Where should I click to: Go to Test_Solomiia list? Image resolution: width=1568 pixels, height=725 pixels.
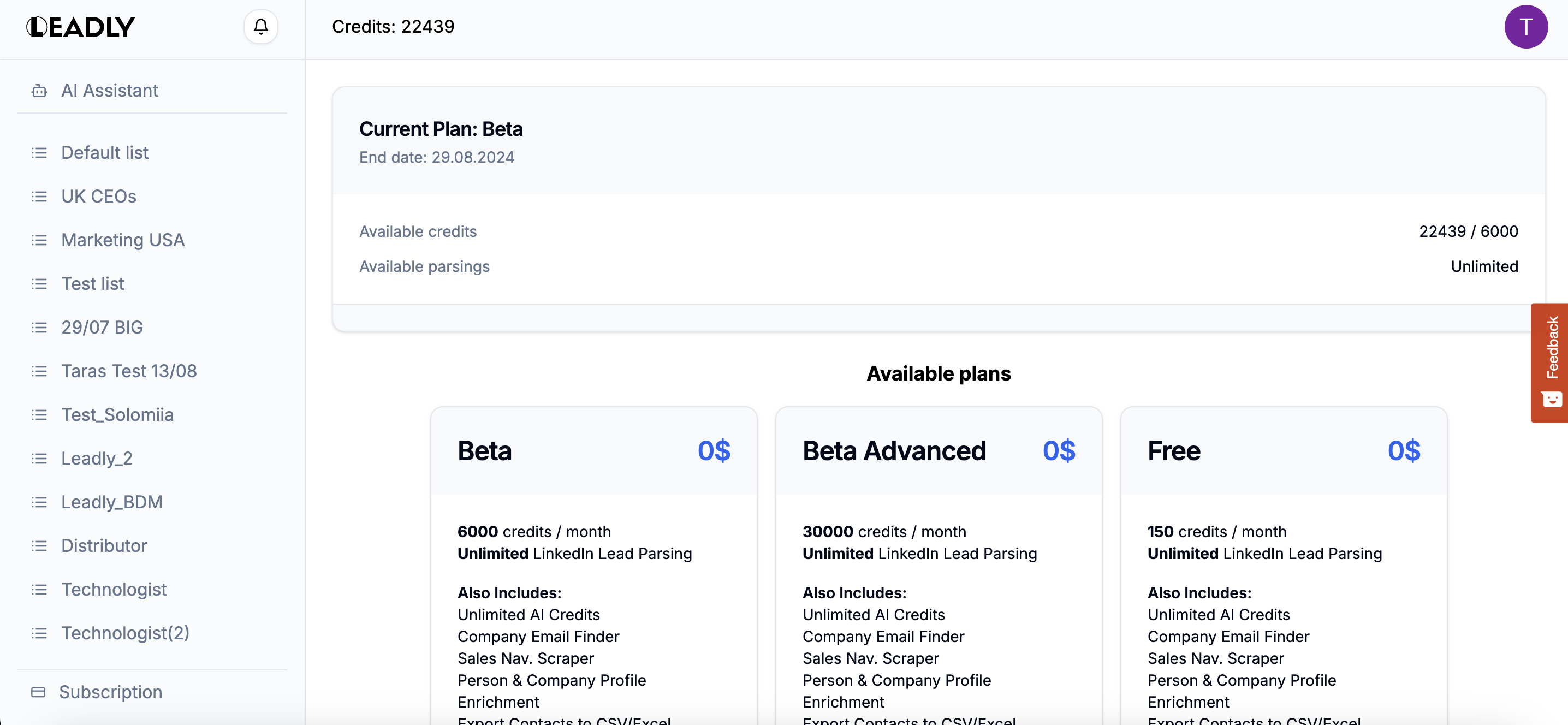tap(117, 414)
